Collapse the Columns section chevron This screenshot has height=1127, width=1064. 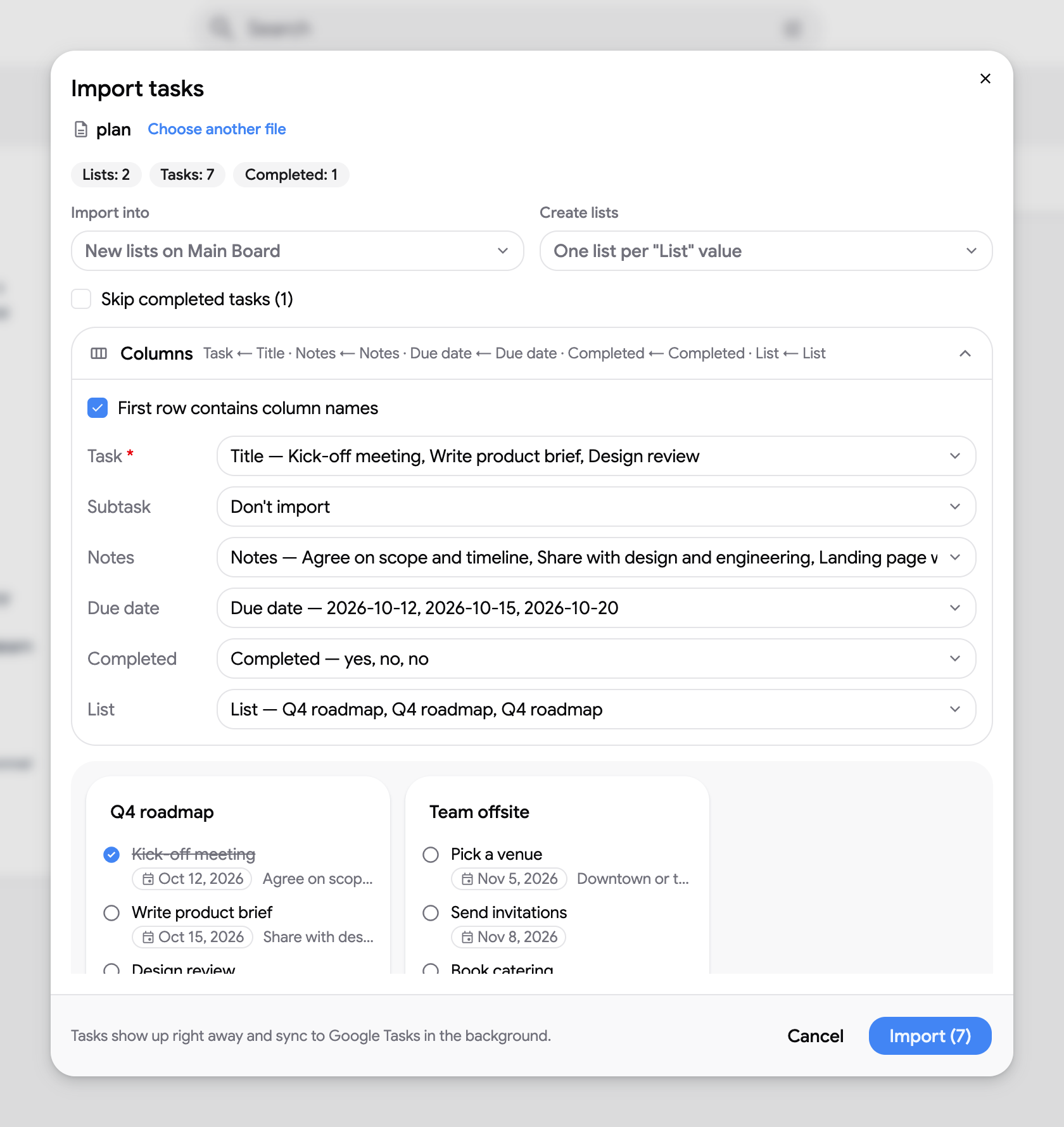tap(965, 353)
